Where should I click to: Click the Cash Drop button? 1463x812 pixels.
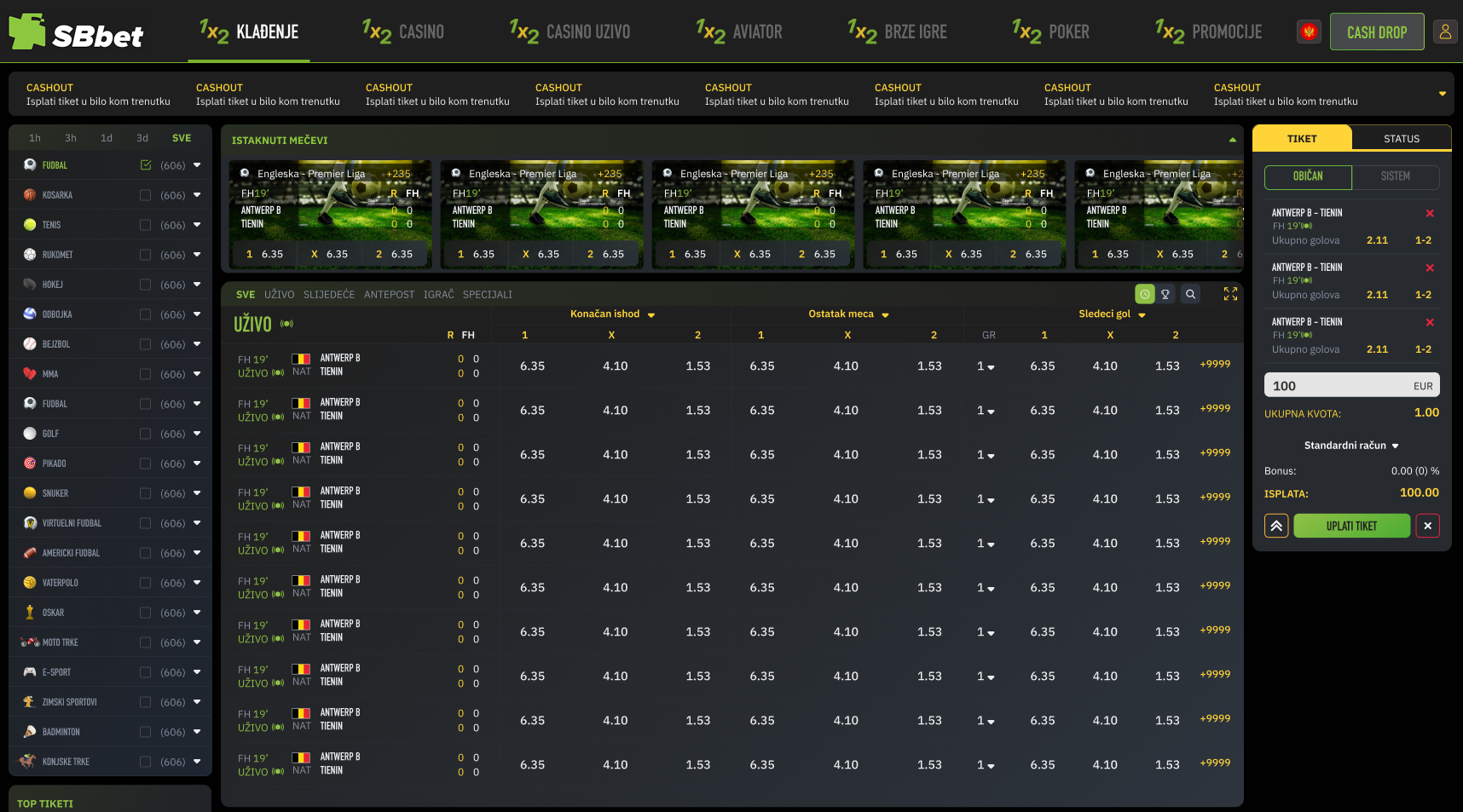click(1376, 32)
